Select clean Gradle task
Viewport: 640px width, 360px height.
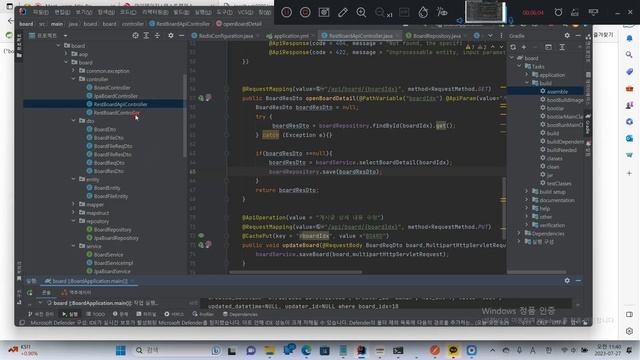(x=549, y=167)
